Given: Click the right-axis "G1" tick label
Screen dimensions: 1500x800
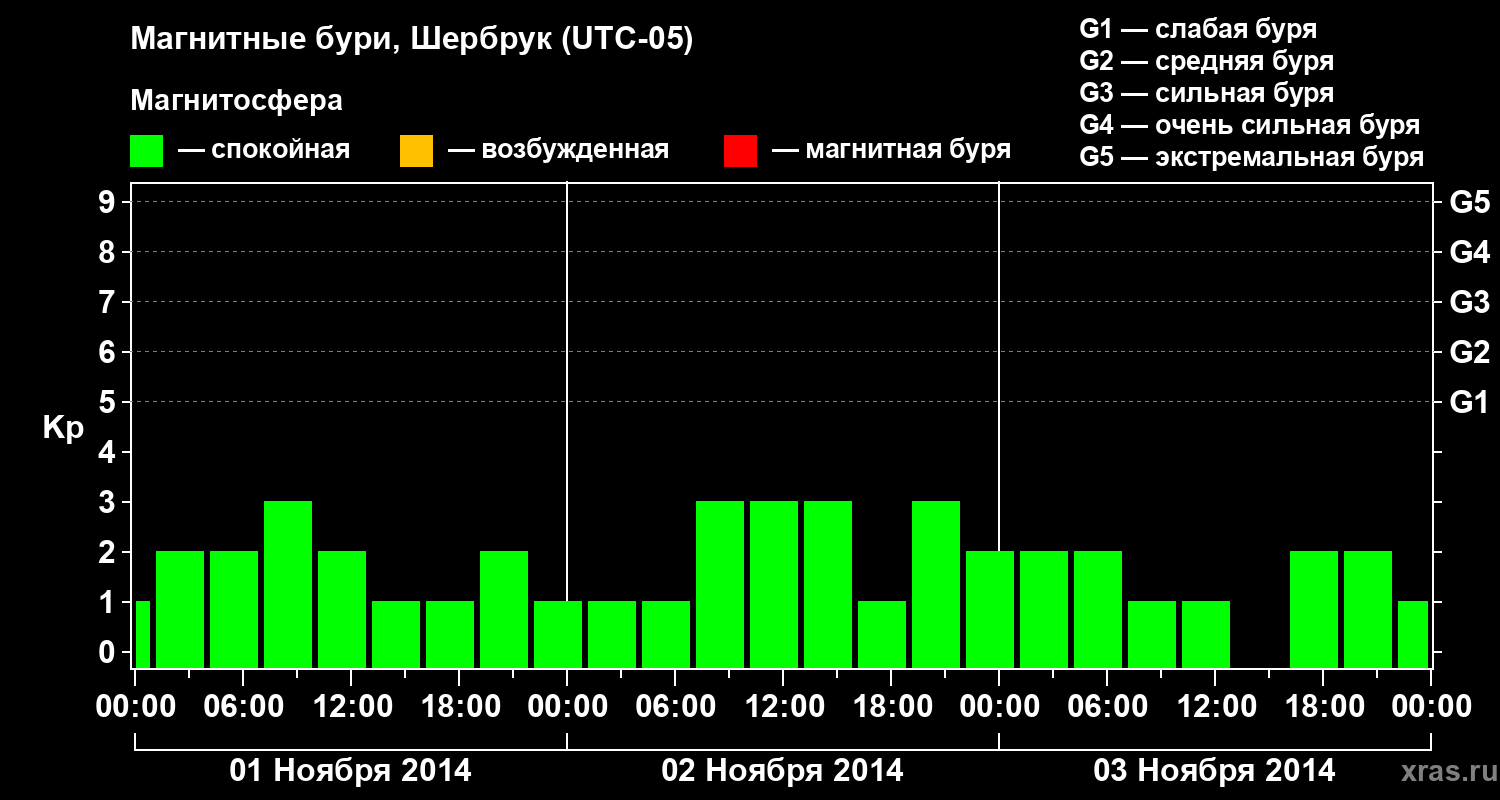Looking at the screenshot, I should (1469, 403).
